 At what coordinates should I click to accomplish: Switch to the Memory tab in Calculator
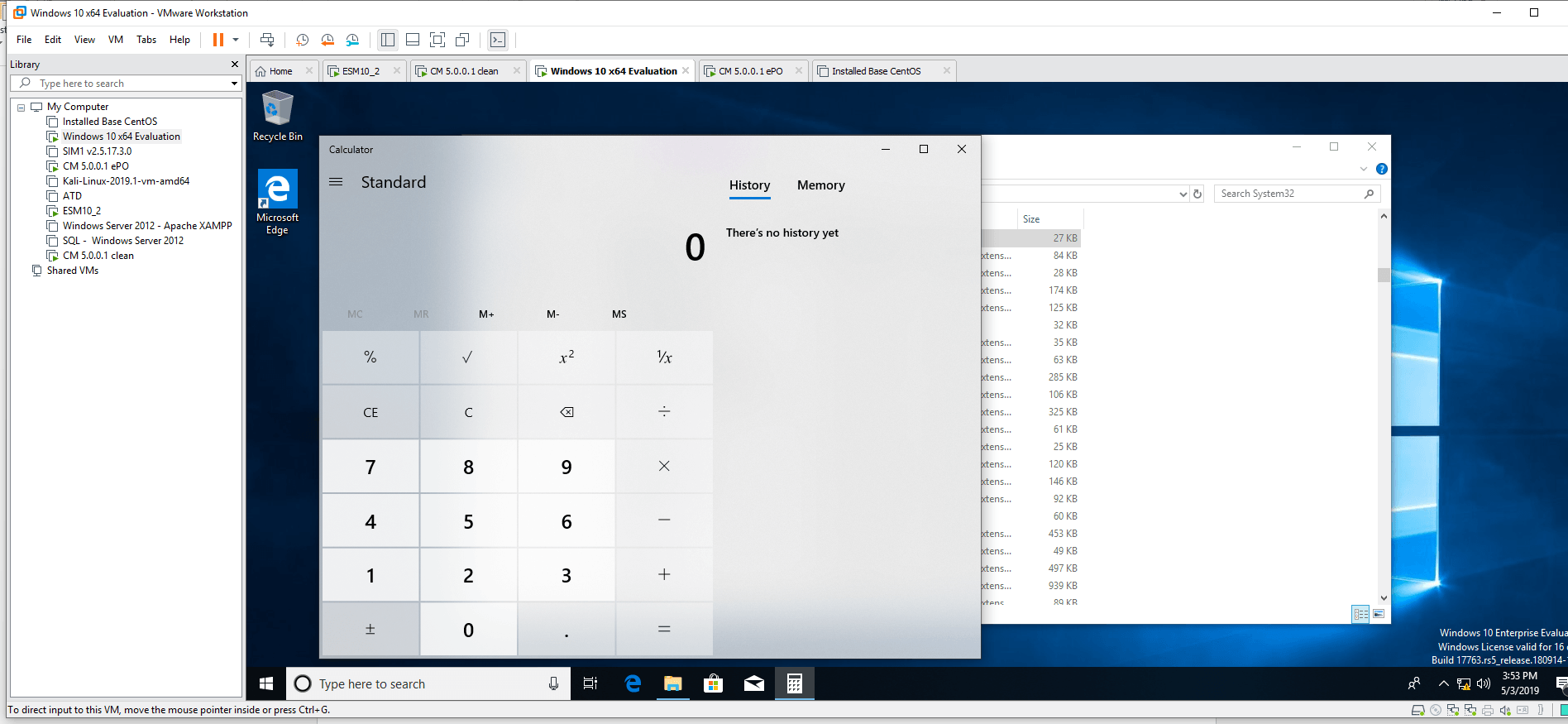[820, 185]
